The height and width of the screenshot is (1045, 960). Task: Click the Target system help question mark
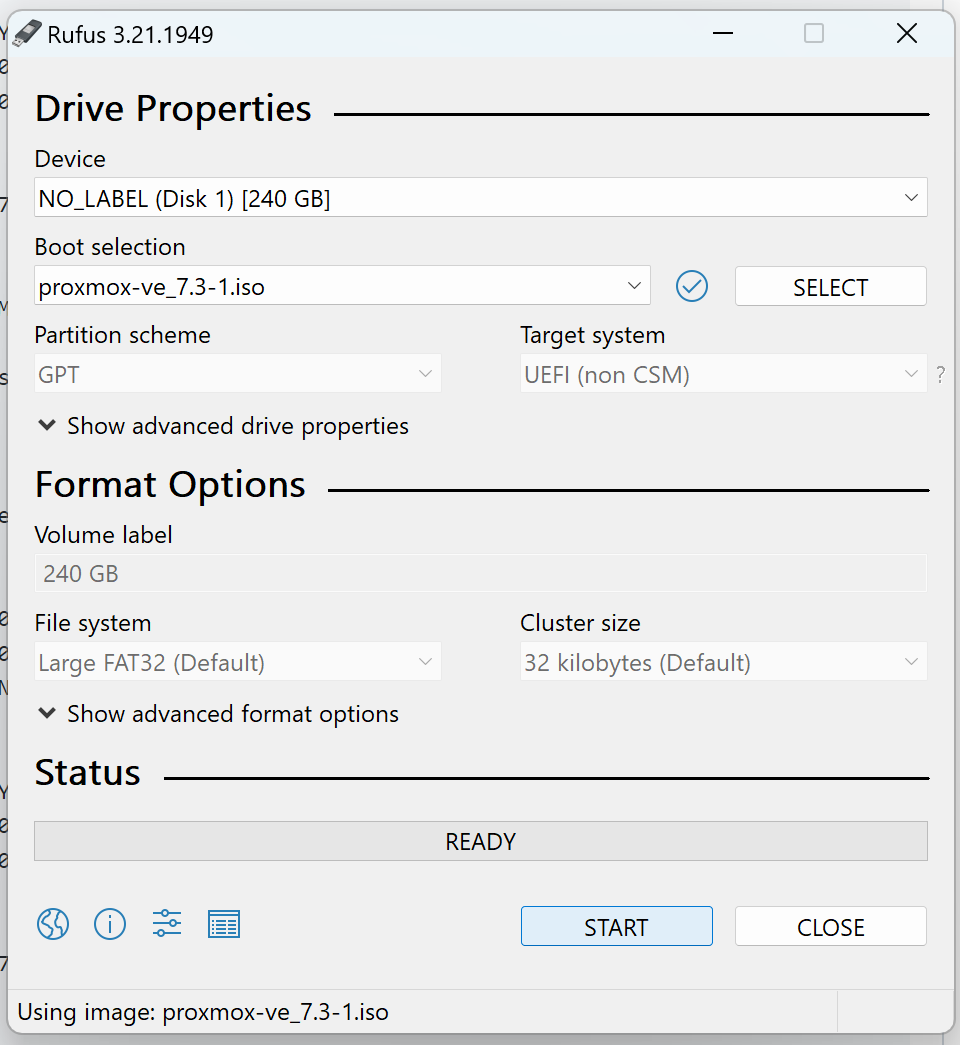click(940, 376)
